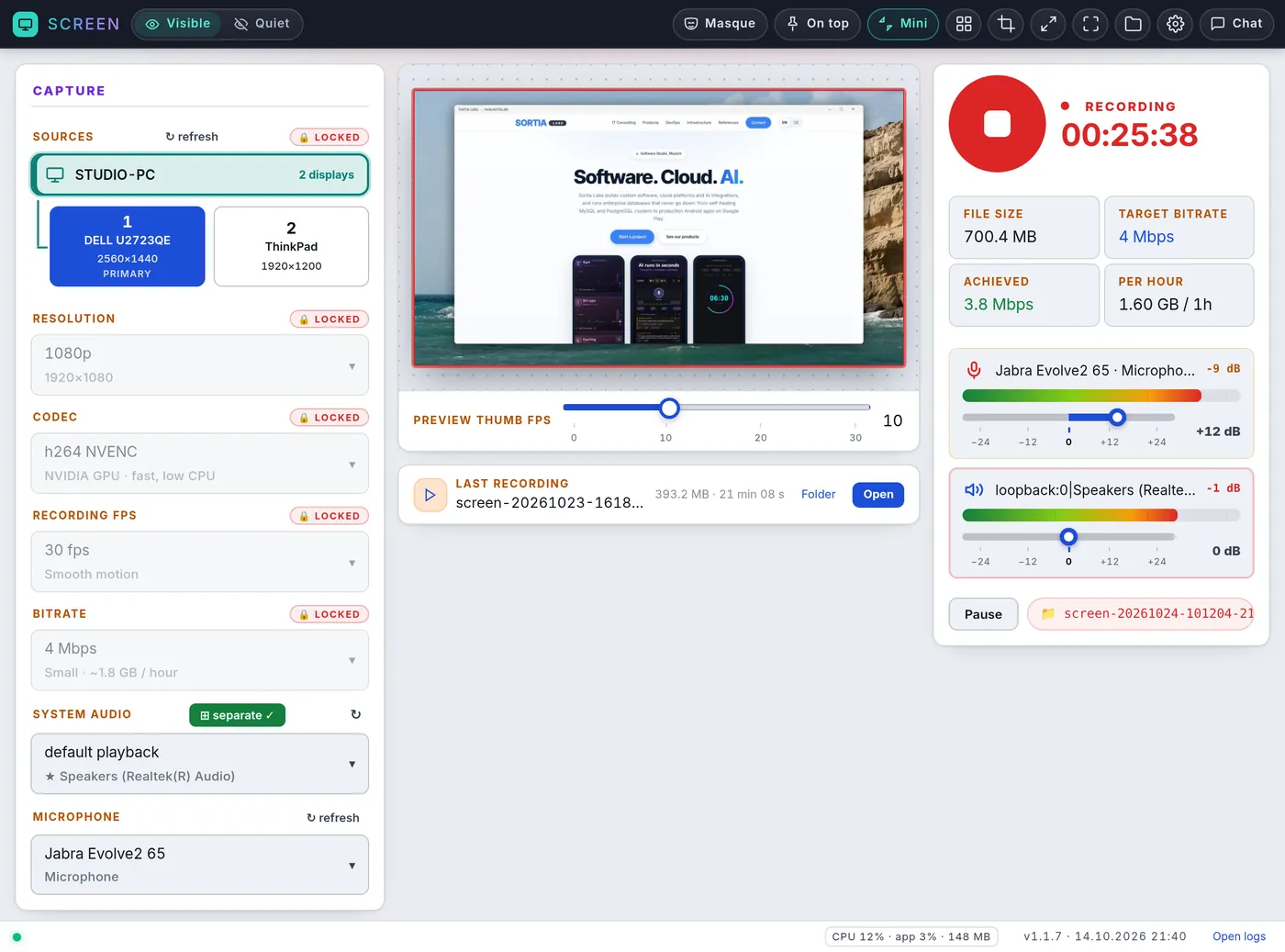
Task: Open the last recording with Open button
Action: pos(878,495)
